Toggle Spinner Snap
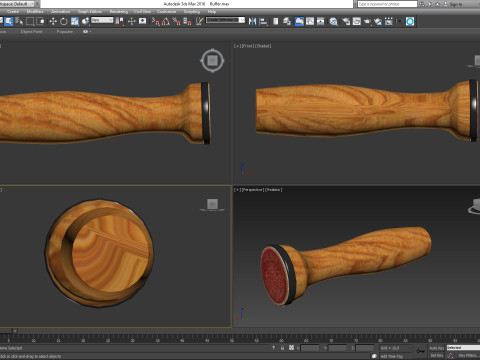 point(187,21)
